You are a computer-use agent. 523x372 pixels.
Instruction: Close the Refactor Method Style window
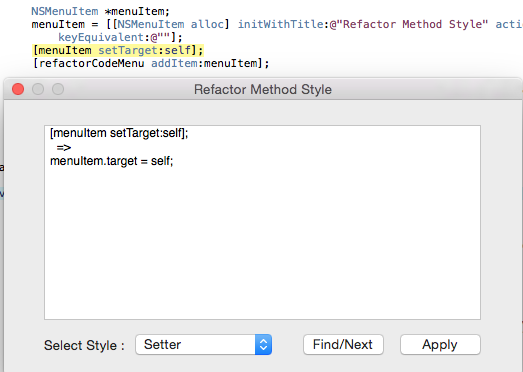pos(18,89)
